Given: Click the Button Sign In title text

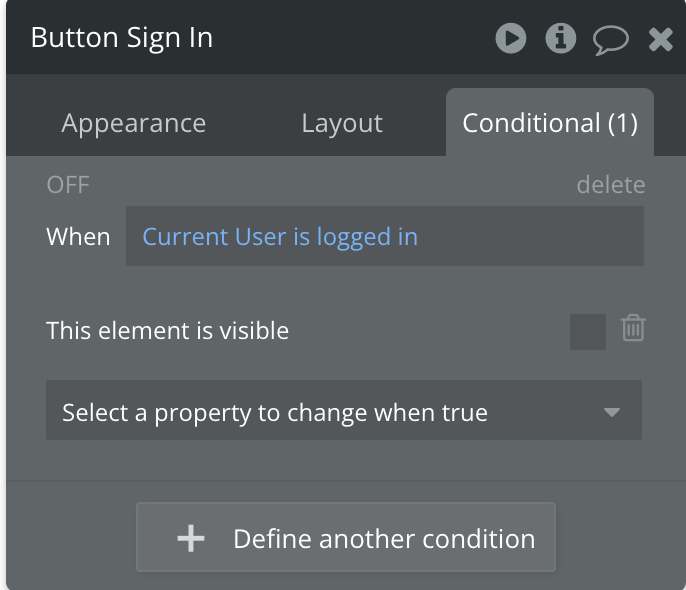Looking at the screenshot, I should (x=122, y=38).
